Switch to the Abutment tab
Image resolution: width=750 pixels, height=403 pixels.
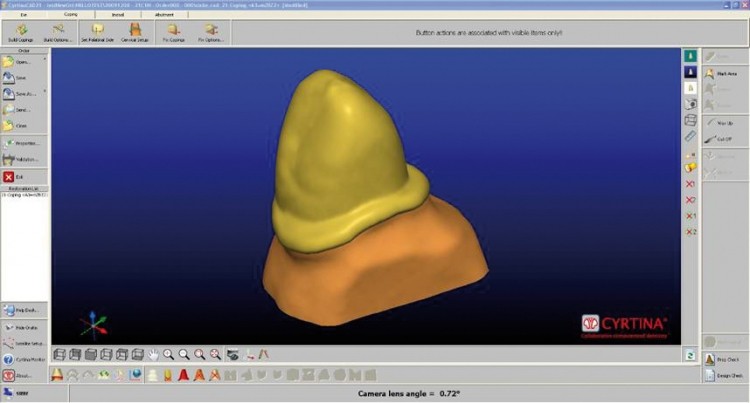pyautogui.click(x=164, y=15)
